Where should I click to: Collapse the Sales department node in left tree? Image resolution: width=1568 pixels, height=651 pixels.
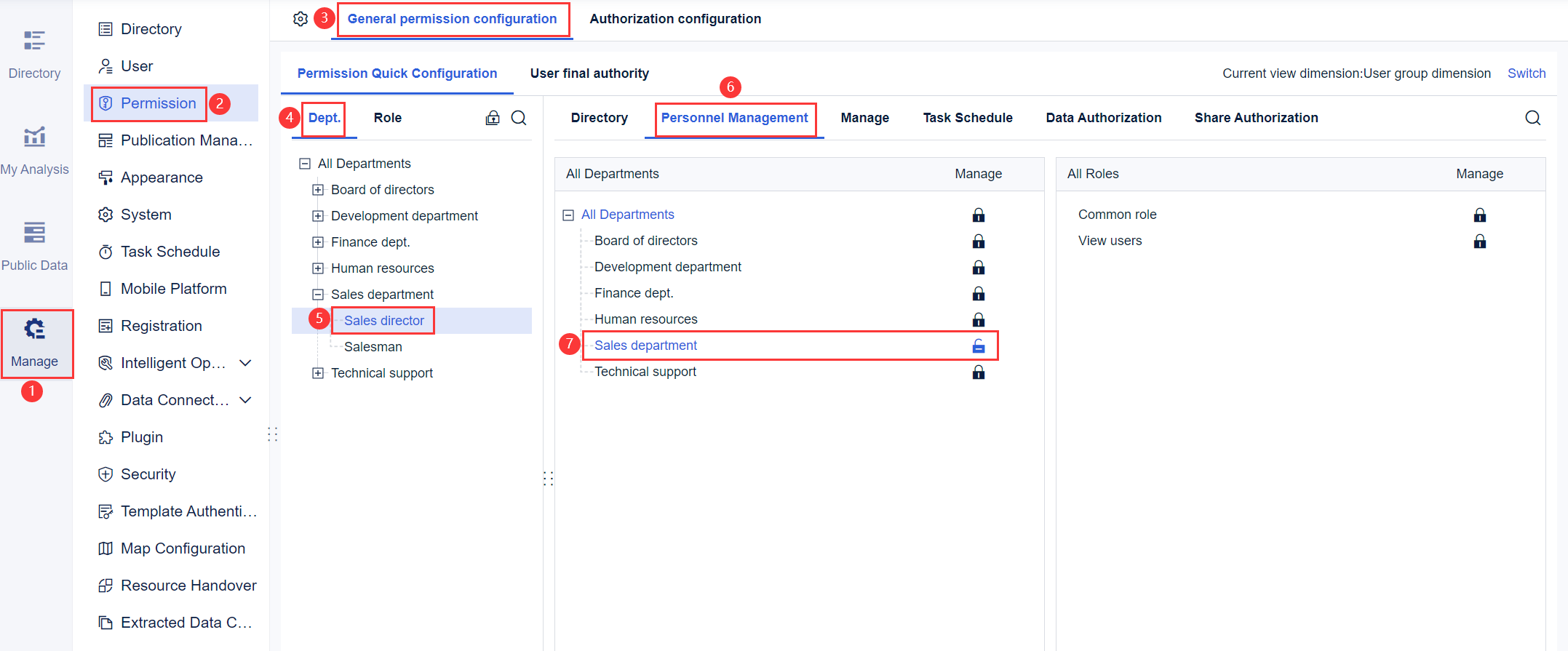click(318, 295)
